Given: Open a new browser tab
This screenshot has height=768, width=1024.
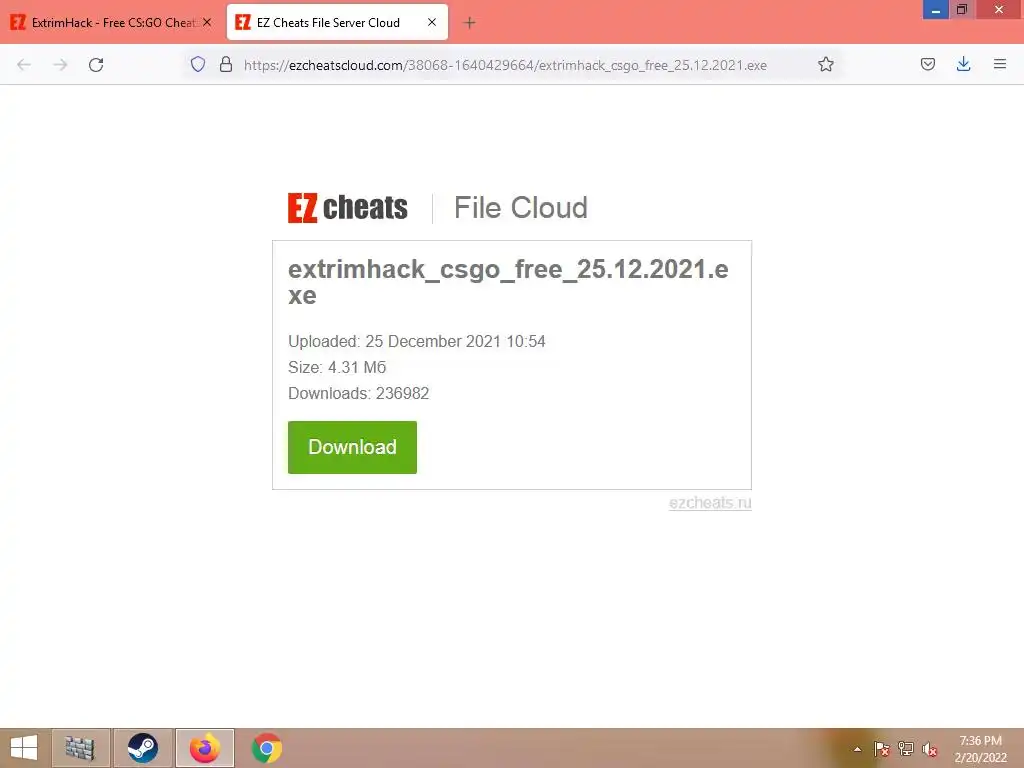Looking at the screenshot, I should [x=469, y=23].
